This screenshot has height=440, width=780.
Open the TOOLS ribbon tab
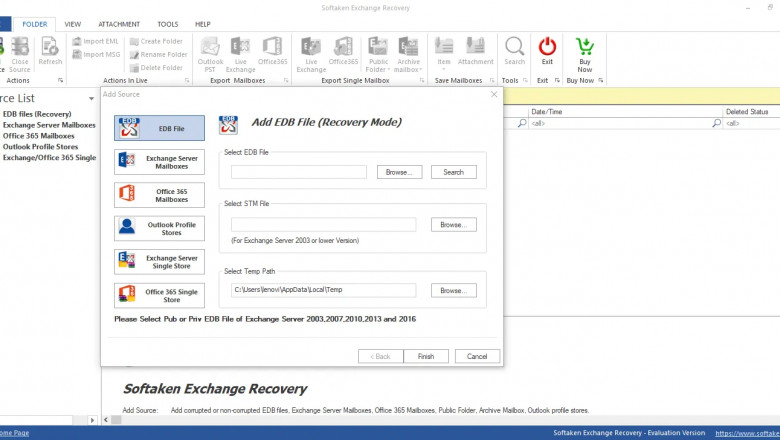(x=168, y=24)
